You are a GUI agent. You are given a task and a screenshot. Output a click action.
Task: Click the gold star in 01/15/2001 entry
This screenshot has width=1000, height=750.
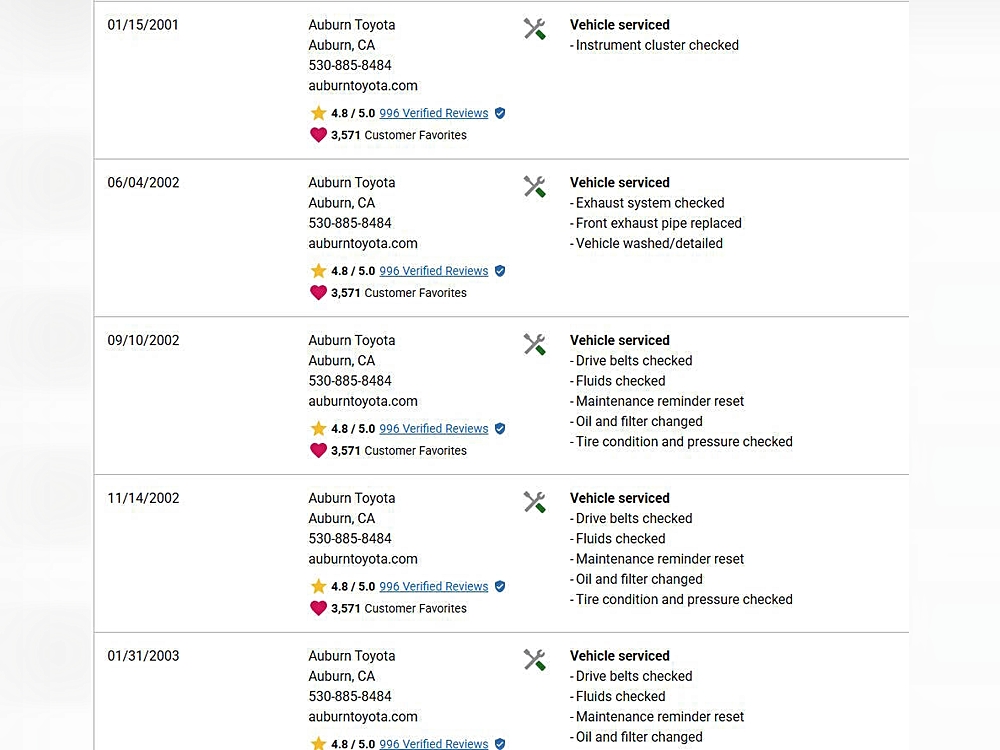(x=319, y=113)
